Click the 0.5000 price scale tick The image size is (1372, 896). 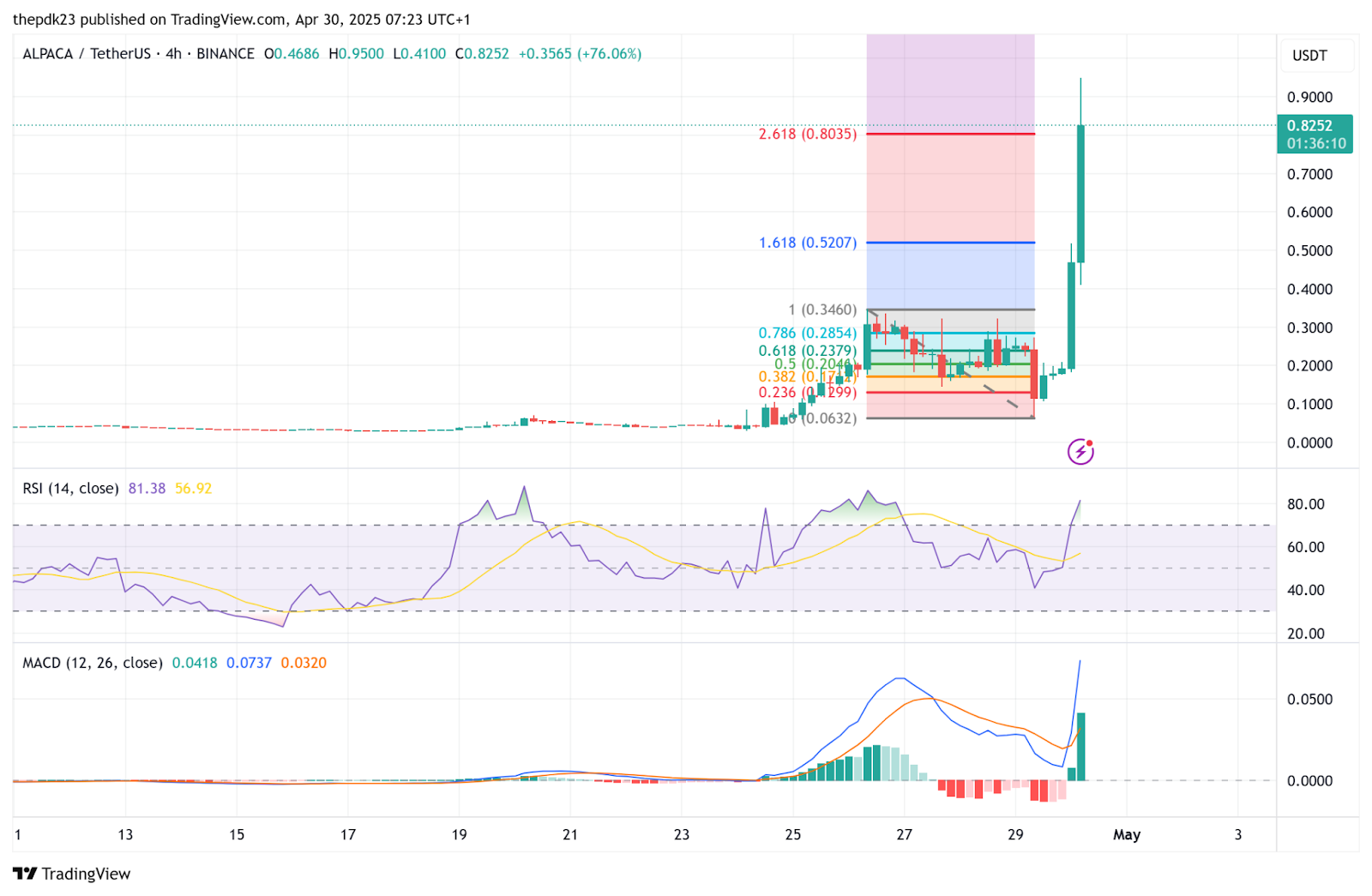(x=1309, y=250)
